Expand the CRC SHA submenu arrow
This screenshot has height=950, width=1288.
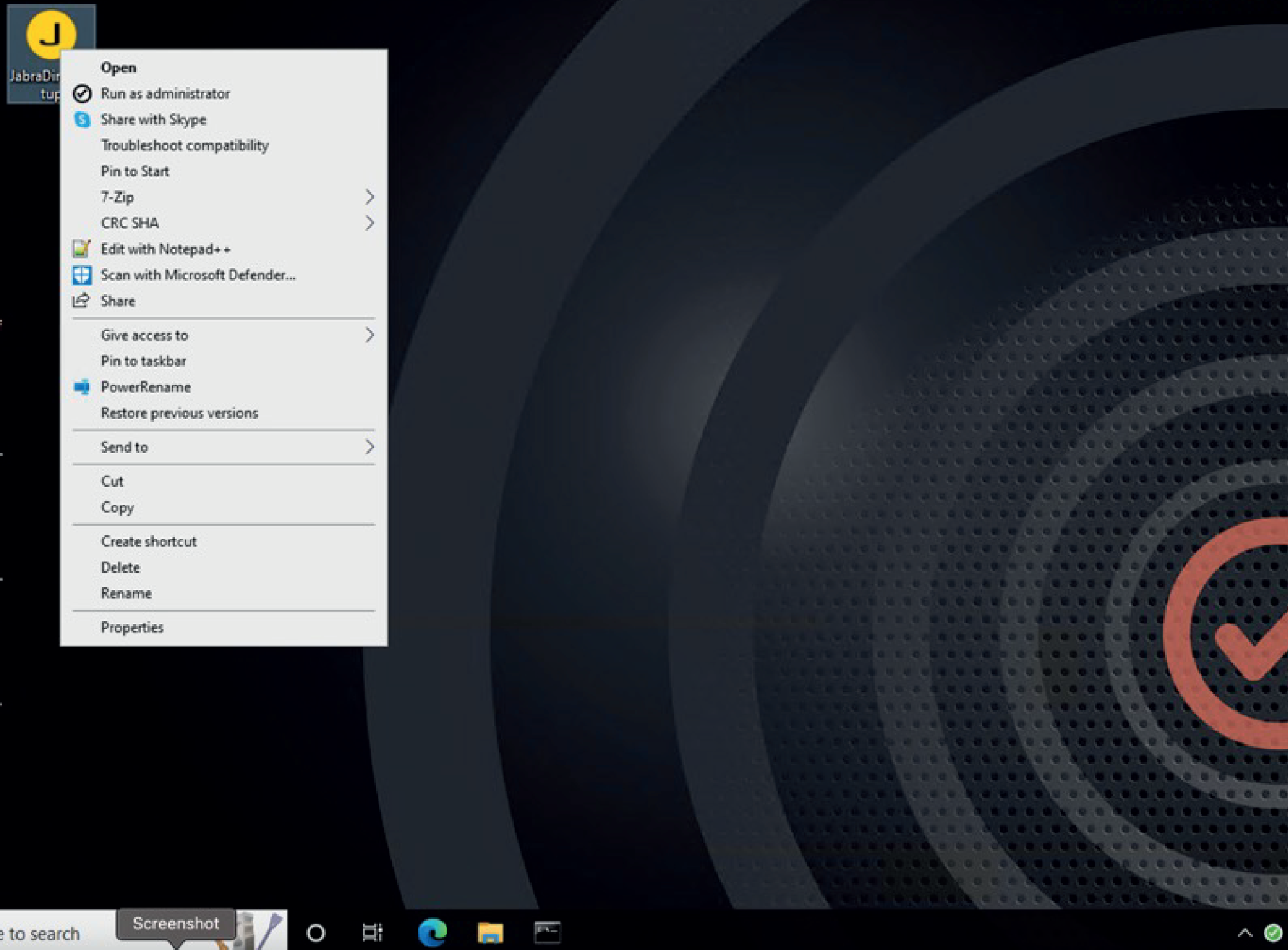(x=369, y=223)
